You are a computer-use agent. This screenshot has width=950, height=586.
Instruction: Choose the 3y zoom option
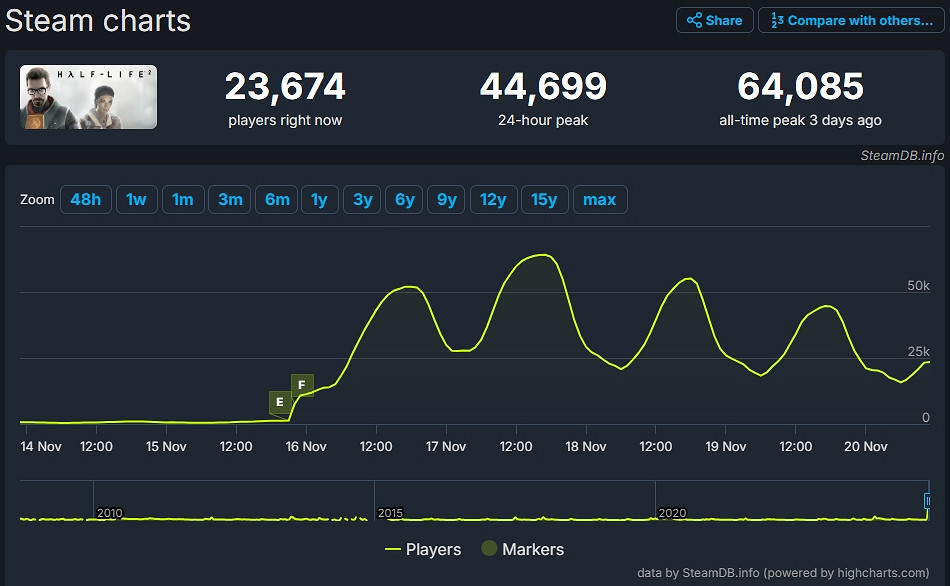click(x=362, y=199)
